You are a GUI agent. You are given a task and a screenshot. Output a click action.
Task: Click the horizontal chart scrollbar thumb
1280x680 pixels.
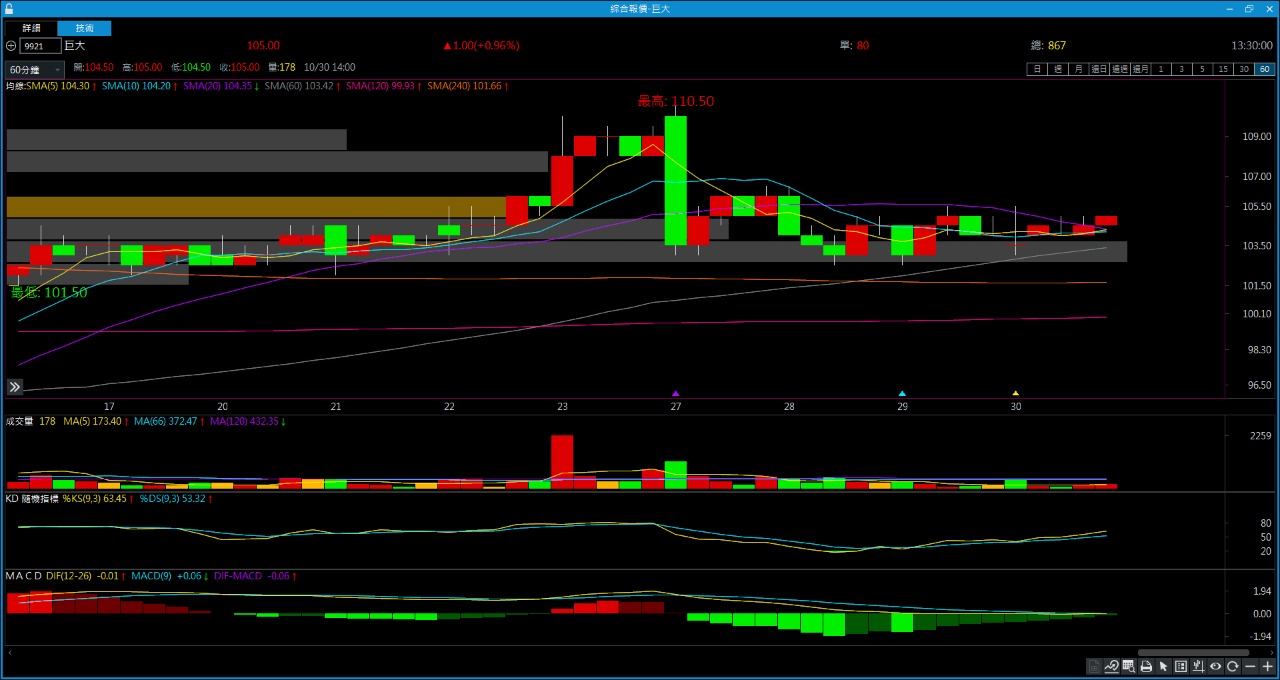coord(1192,652)
